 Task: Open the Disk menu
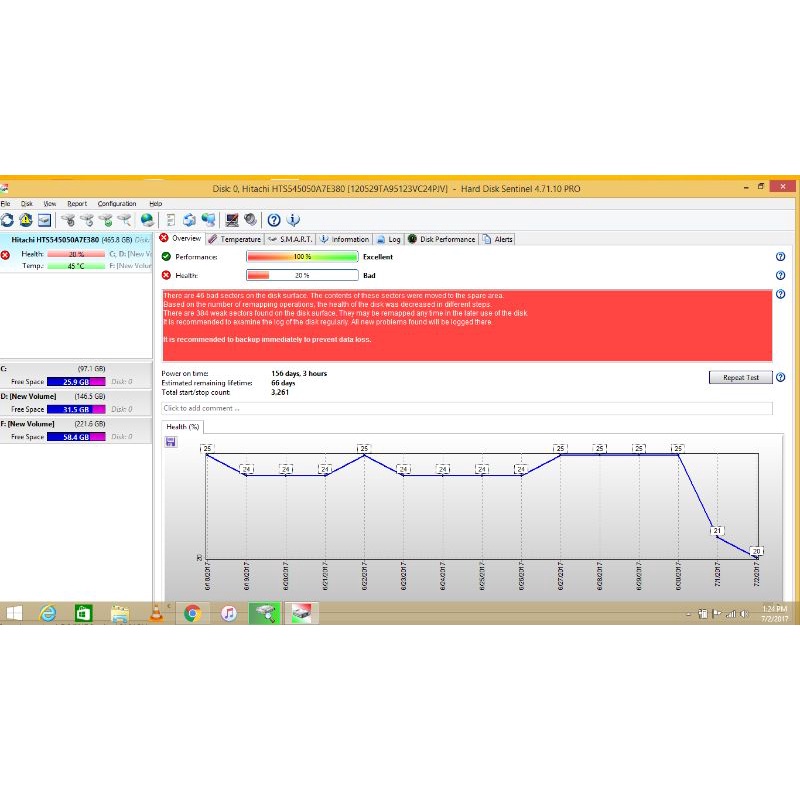[x=27, y=203]
